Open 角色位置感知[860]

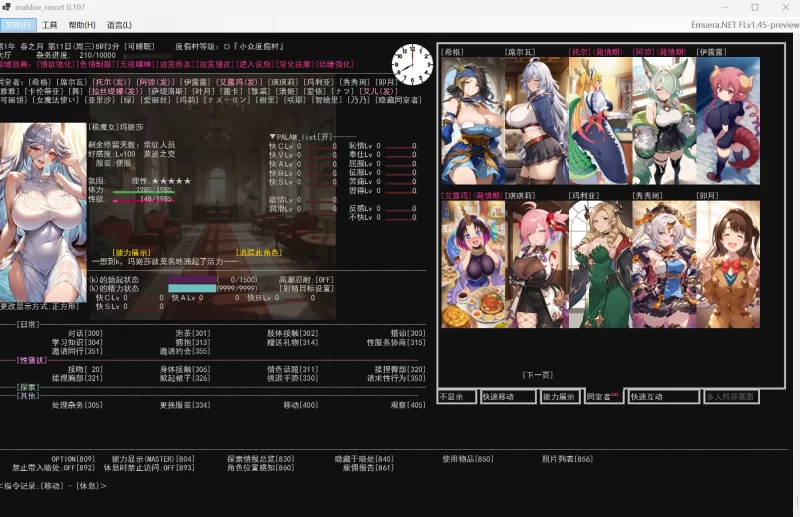(261, 467)
